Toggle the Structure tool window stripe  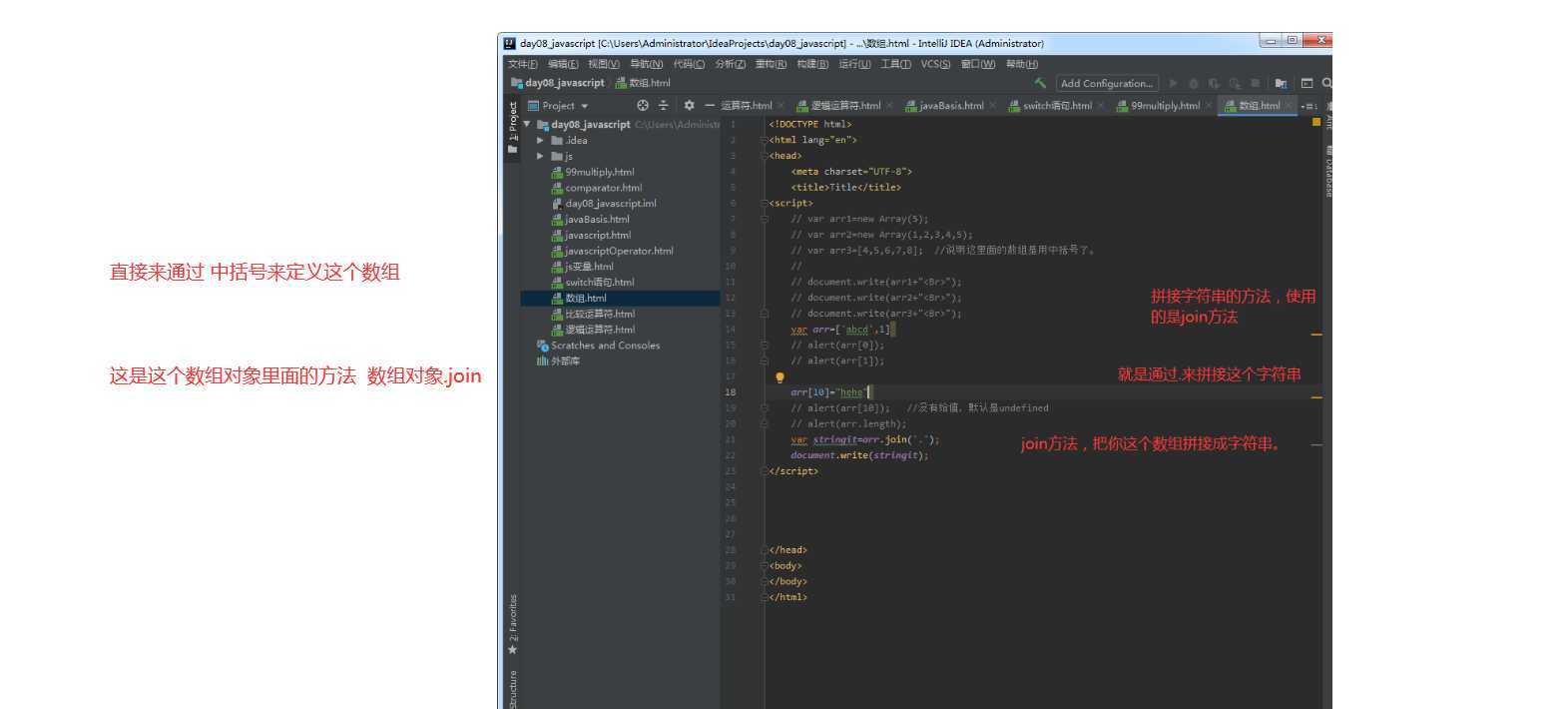512,689
